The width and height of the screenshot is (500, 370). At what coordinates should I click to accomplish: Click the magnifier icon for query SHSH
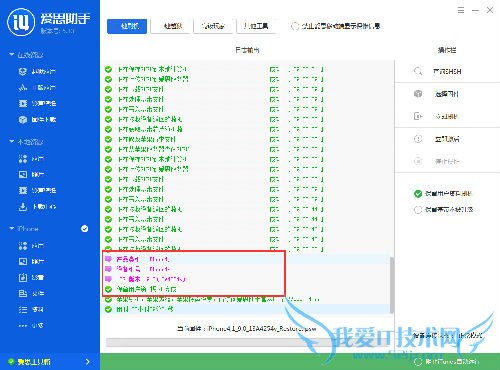(x=418, y=71)
